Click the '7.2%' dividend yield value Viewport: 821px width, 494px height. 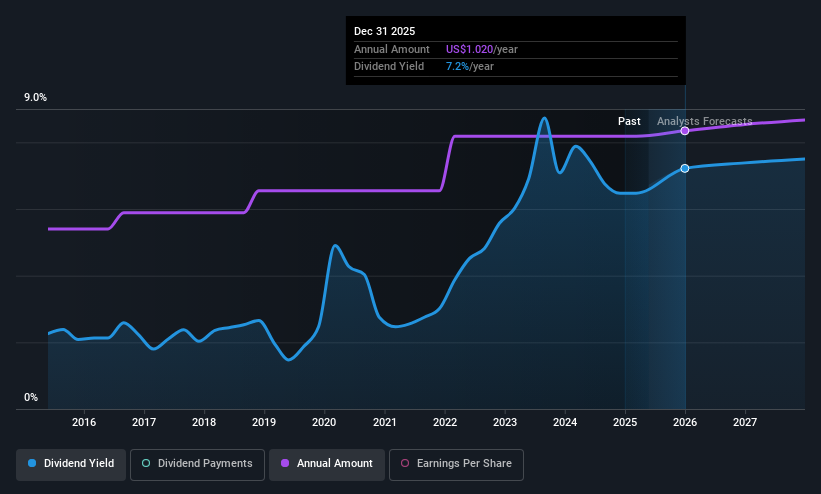tap(457, 67)
